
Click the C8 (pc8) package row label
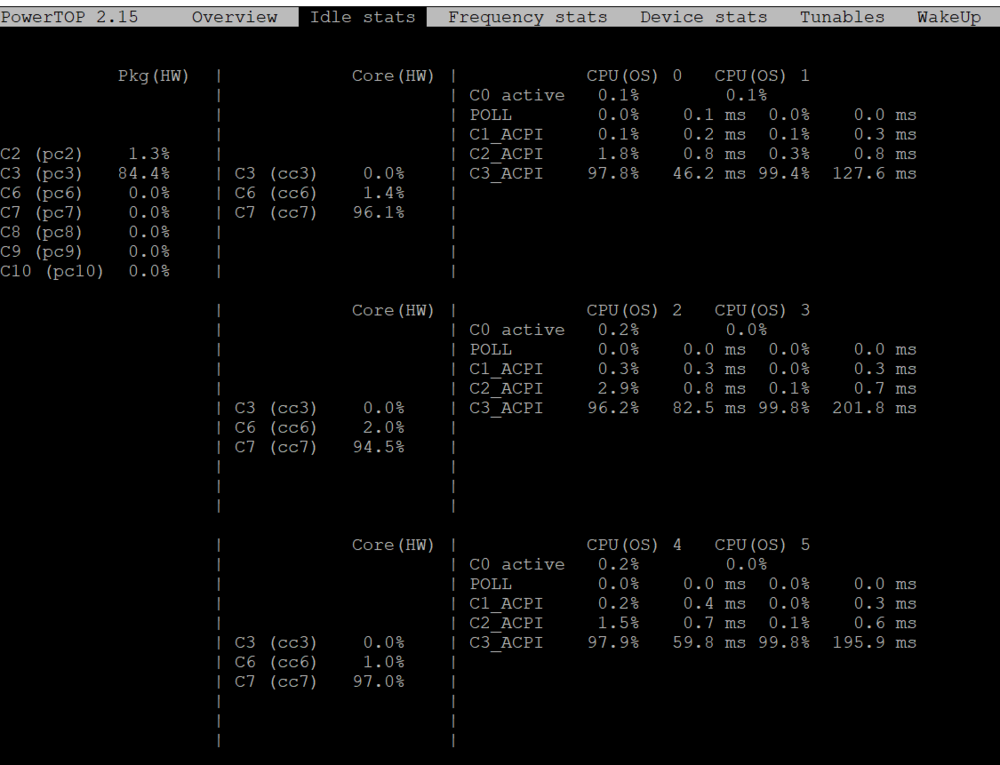(x=41, y=232)
